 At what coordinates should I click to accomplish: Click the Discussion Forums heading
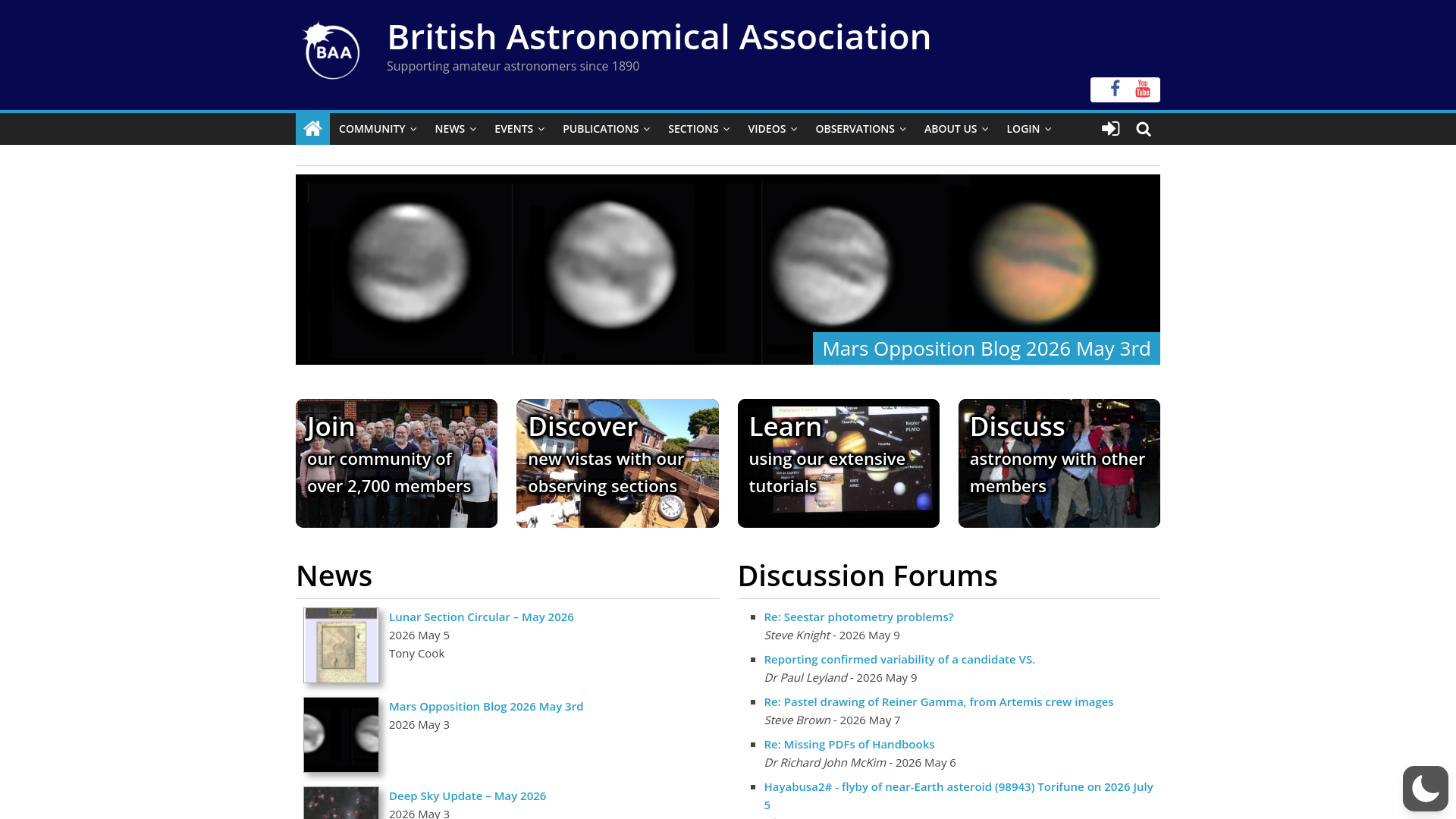point(868,576)
